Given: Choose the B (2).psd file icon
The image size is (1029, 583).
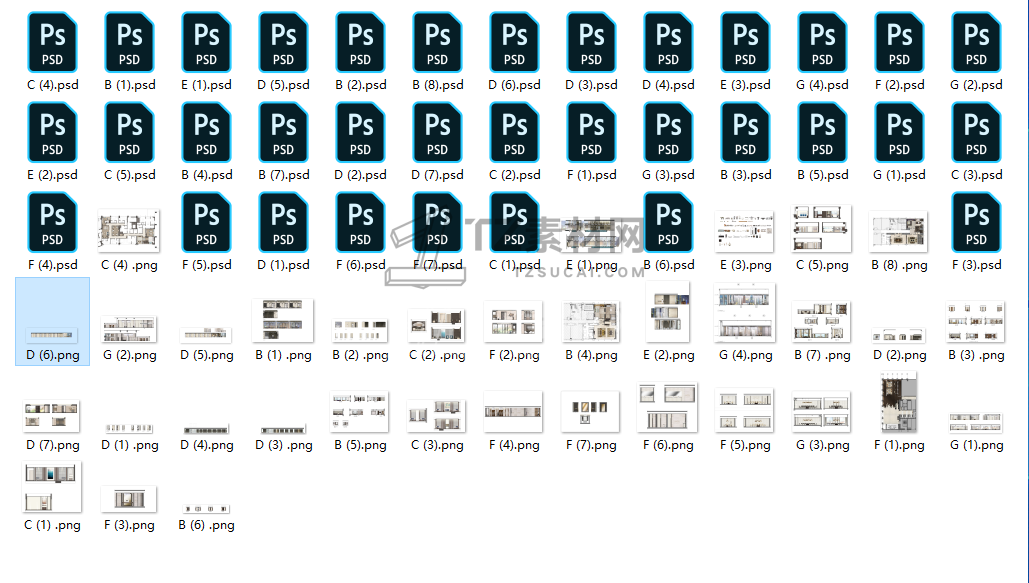Looking at the screenshot, I should tap(360, 42).
